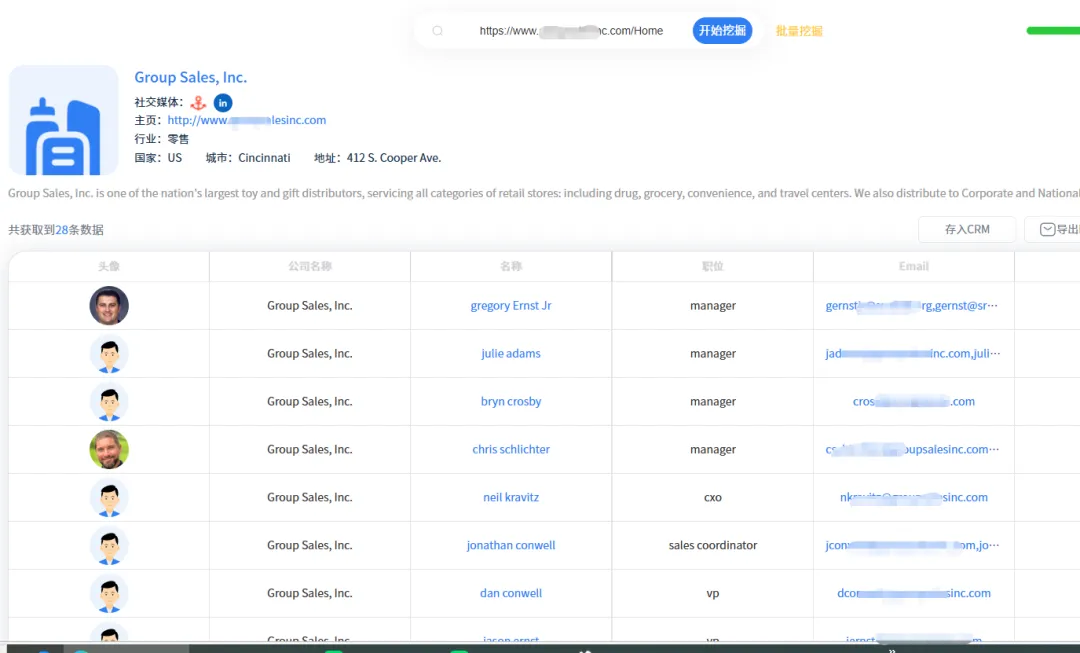Open the company homepage URL link
The height and width of the screenshot is (653, 1080).
247,120
